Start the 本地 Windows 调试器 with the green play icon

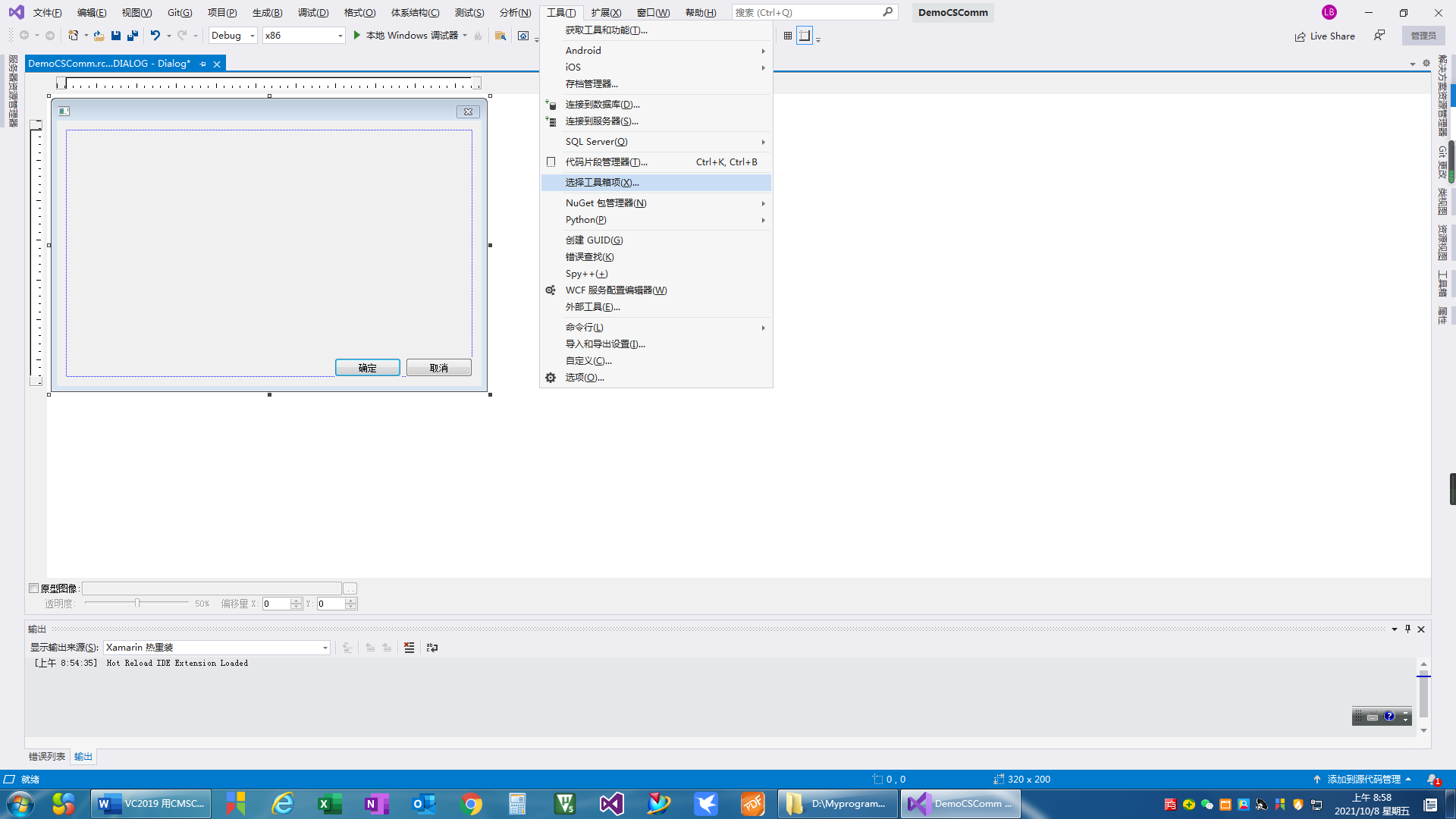coord(356,35)
